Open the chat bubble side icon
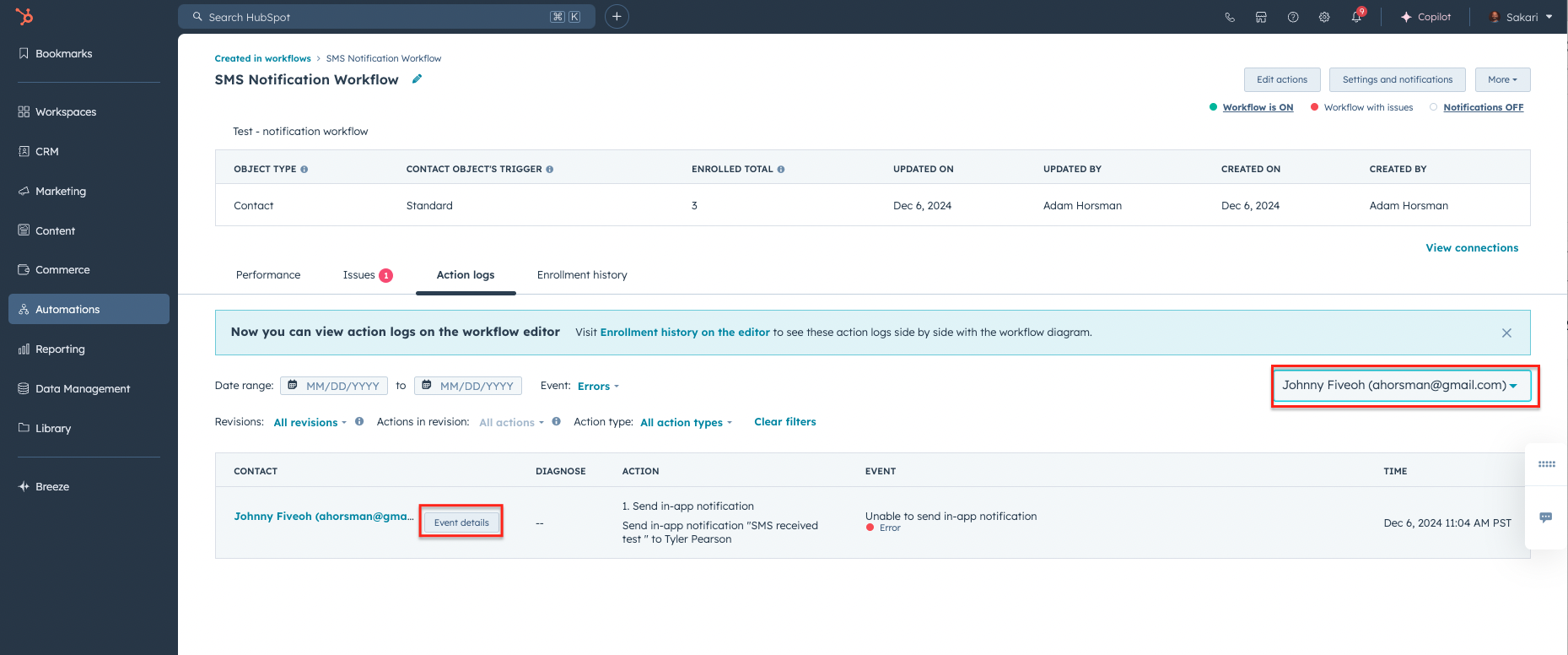The width and height of the screenshot is (1568, 655). pyautogui.click(x=1546, y=517)
